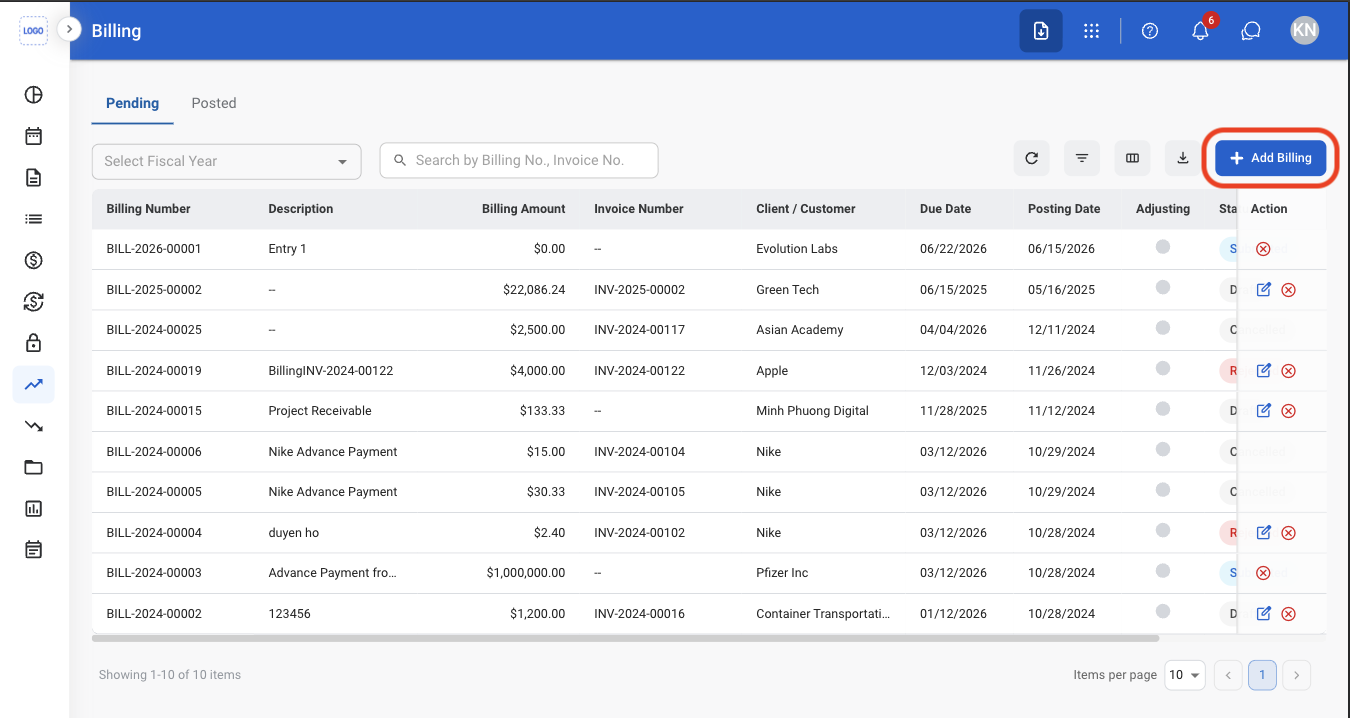Open the currency exchange sidebar icon
This screenshot has width=1350, height=718.
[x=34, y=302]
